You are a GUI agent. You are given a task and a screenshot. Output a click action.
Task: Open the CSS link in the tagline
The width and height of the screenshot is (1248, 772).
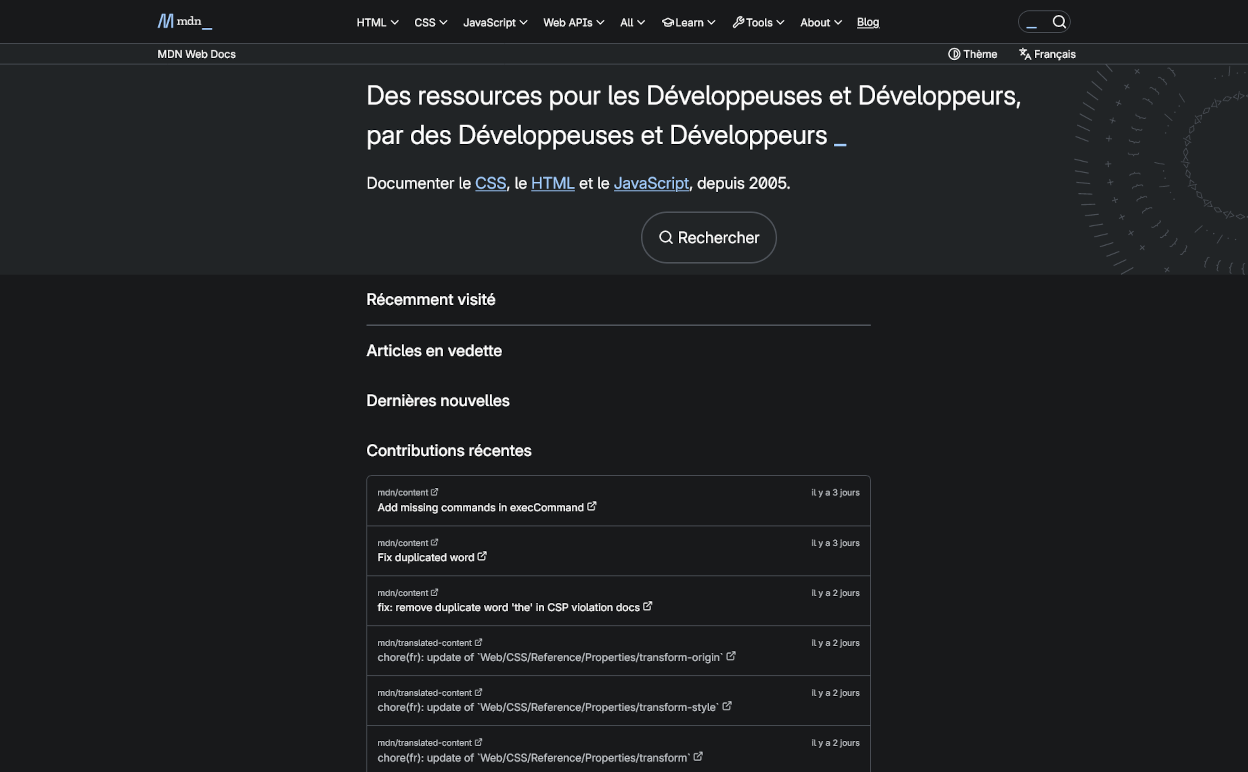point(490,183)
